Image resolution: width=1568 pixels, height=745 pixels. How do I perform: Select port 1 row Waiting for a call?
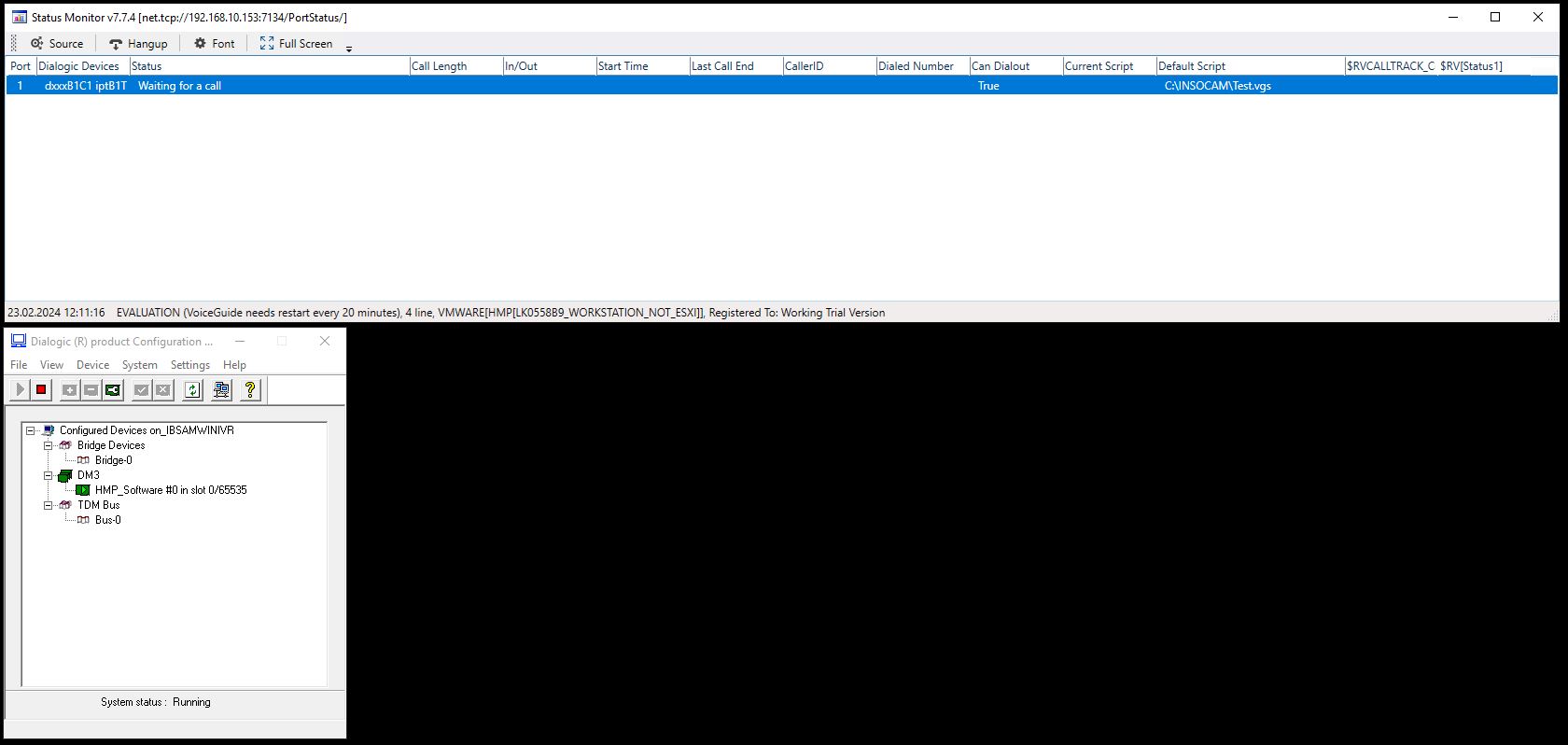coord(781,86)
